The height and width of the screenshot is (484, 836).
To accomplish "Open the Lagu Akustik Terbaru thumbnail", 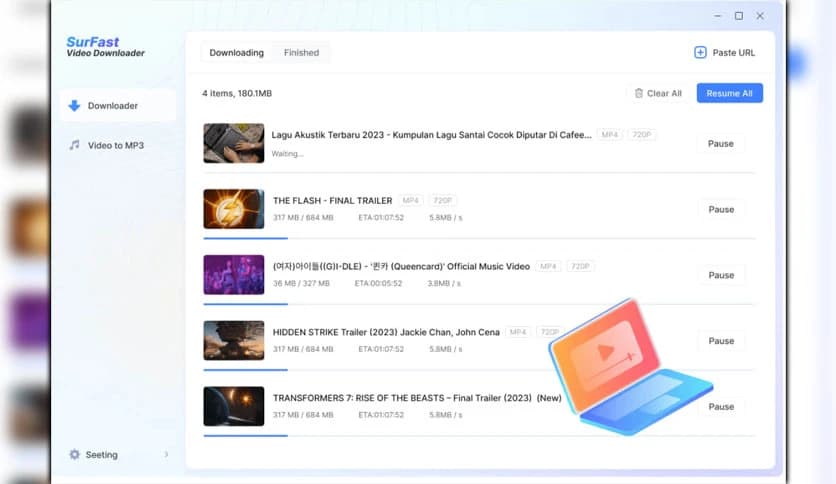I will point(234,143).
